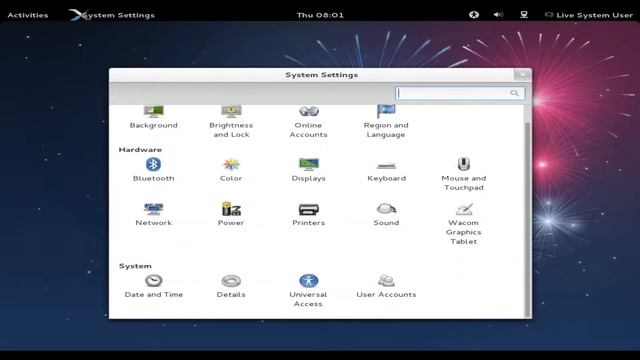This screenshot has width=640, height=360.
Task: Click the settings window vertical scrollbar
Action: tap(527, 219)
